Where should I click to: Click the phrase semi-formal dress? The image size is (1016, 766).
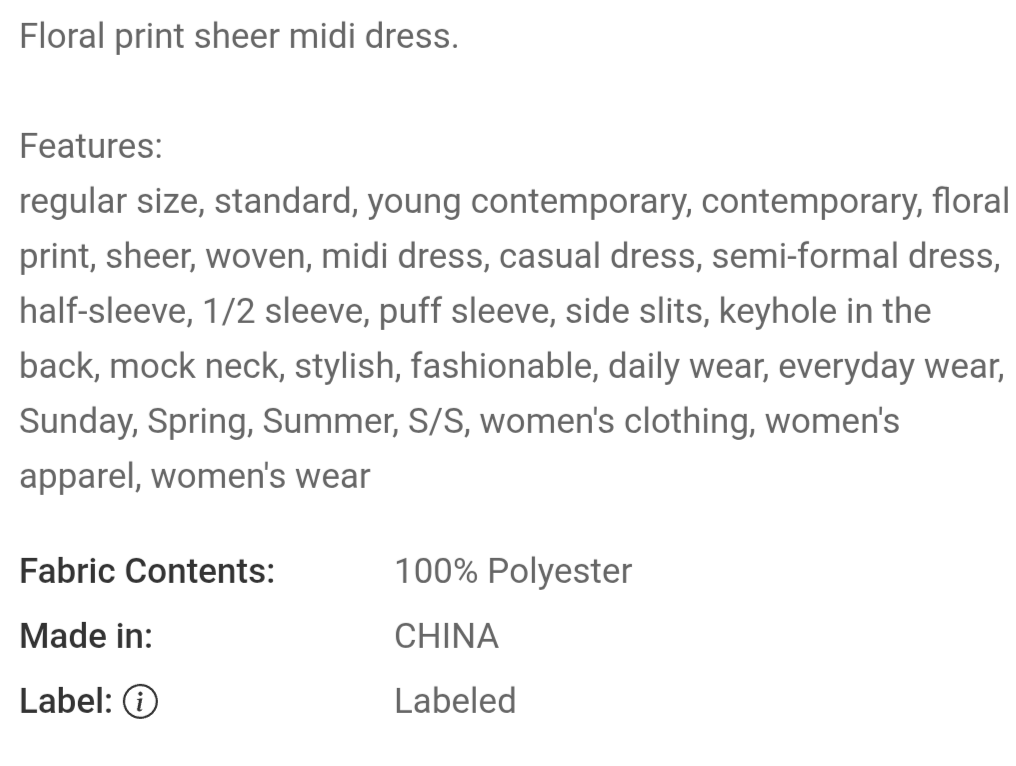[x=853, y=256]
